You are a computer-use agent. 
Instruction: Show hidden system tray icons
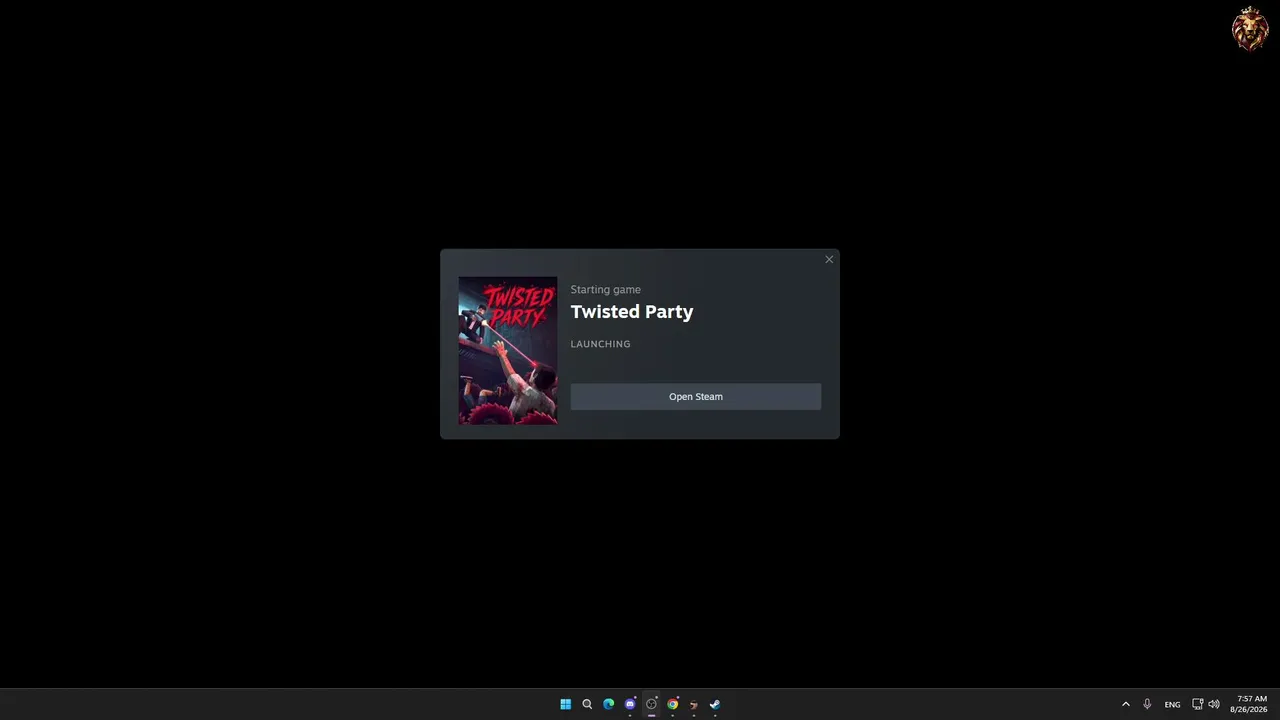(1125, 704)
